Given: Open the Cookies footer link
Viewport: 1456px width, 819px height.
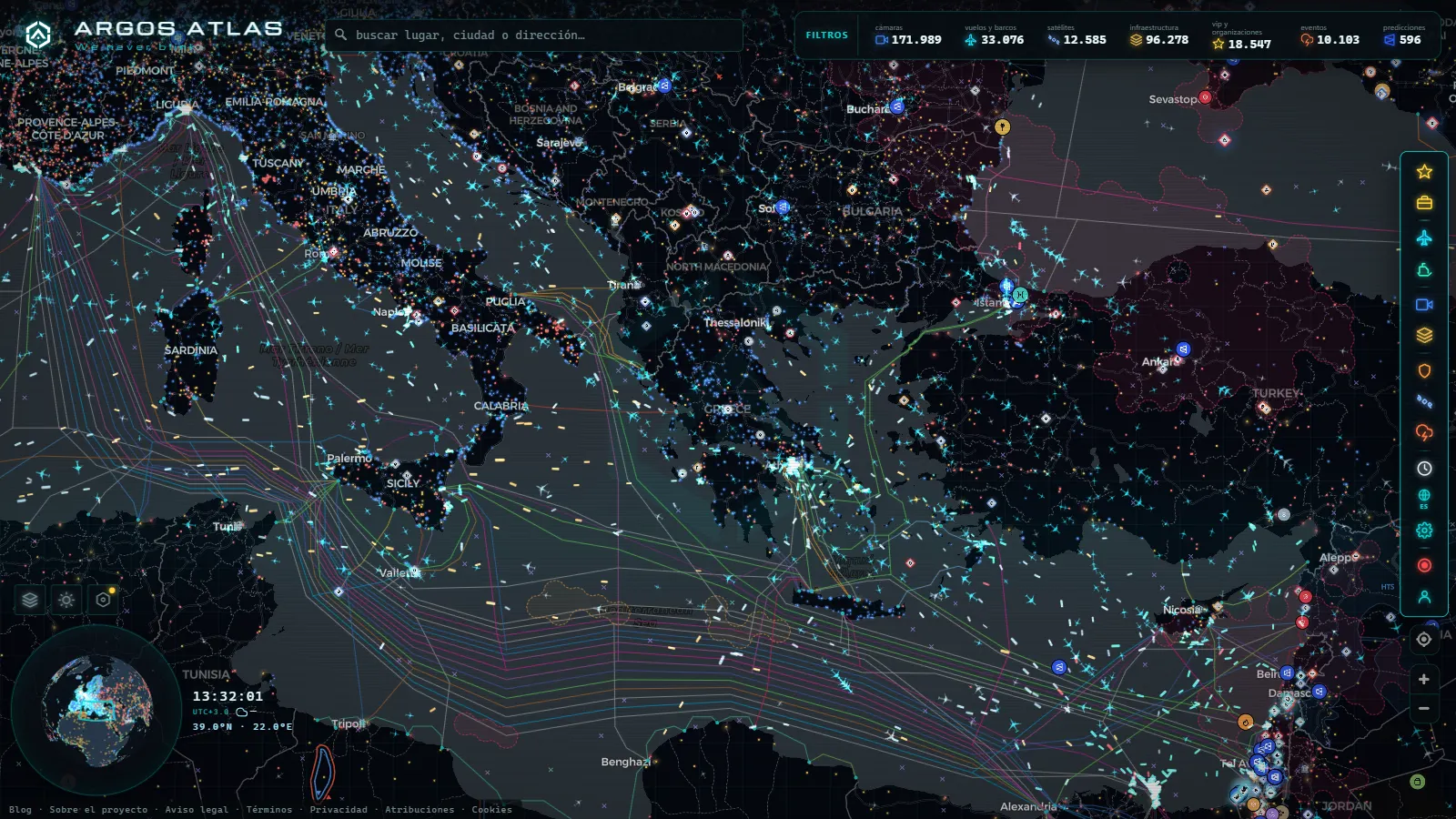Looking at the screenshot, I should point(491,809).
